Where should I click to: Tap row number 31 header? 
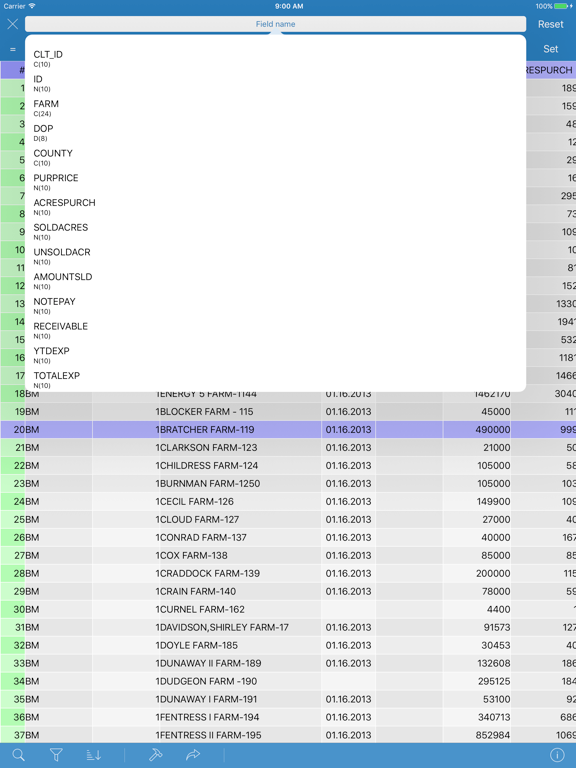point(13,627)
